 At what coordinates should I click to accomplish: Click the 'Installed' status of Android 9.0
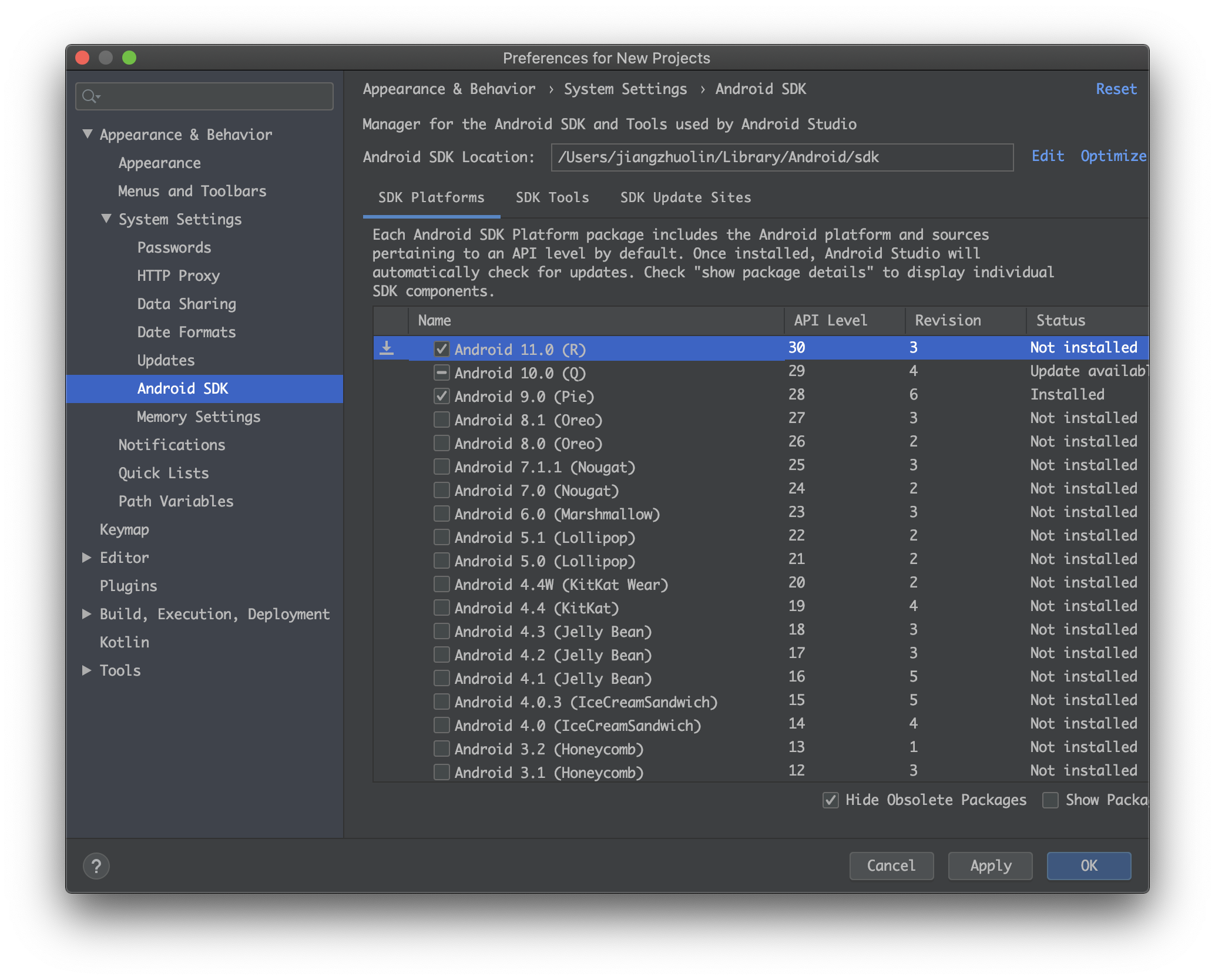coord(1067,394)
